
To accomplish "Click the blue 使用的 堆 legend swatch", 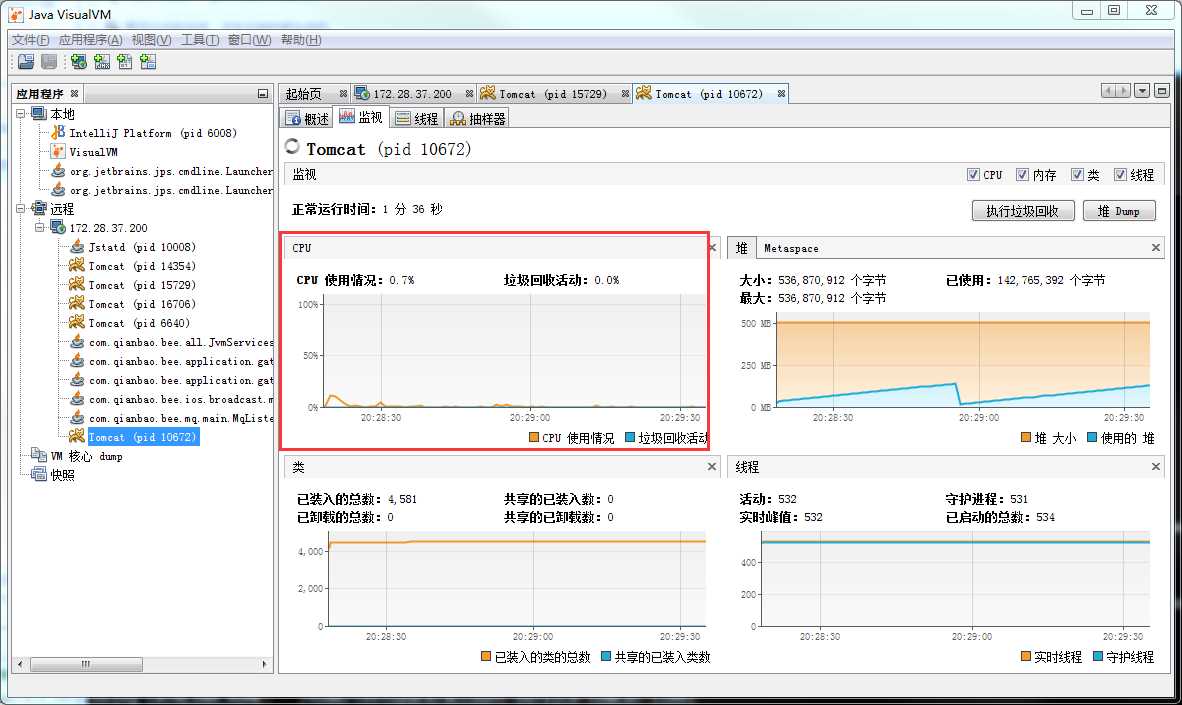I will click(1092, 437).
